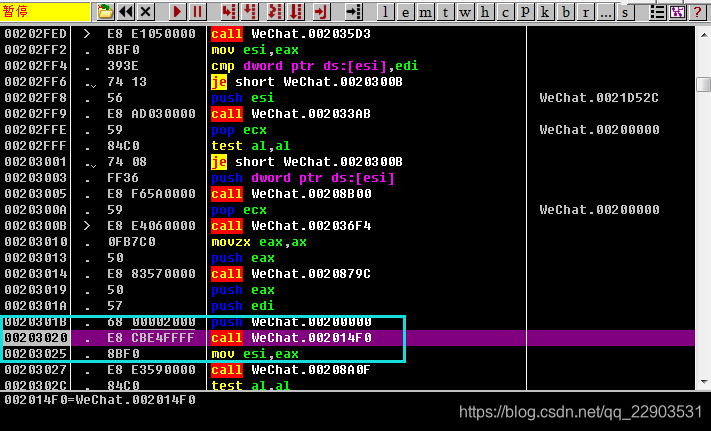
Task: Click the Trace over toolbar icon
Action: click(x=295, y=11)
